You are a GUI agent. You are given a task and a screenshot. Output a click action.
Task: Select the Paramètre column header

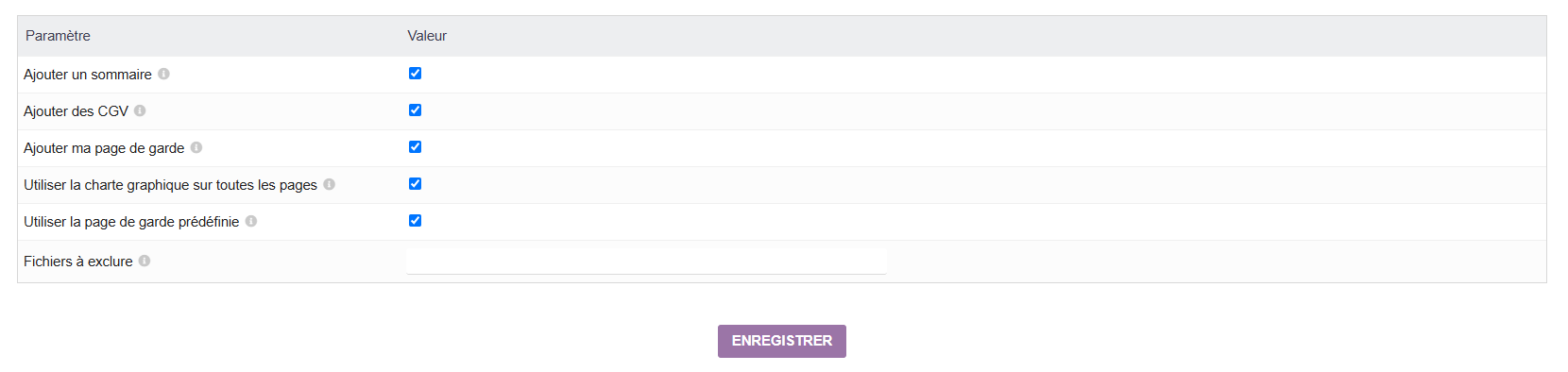point(58,36)
